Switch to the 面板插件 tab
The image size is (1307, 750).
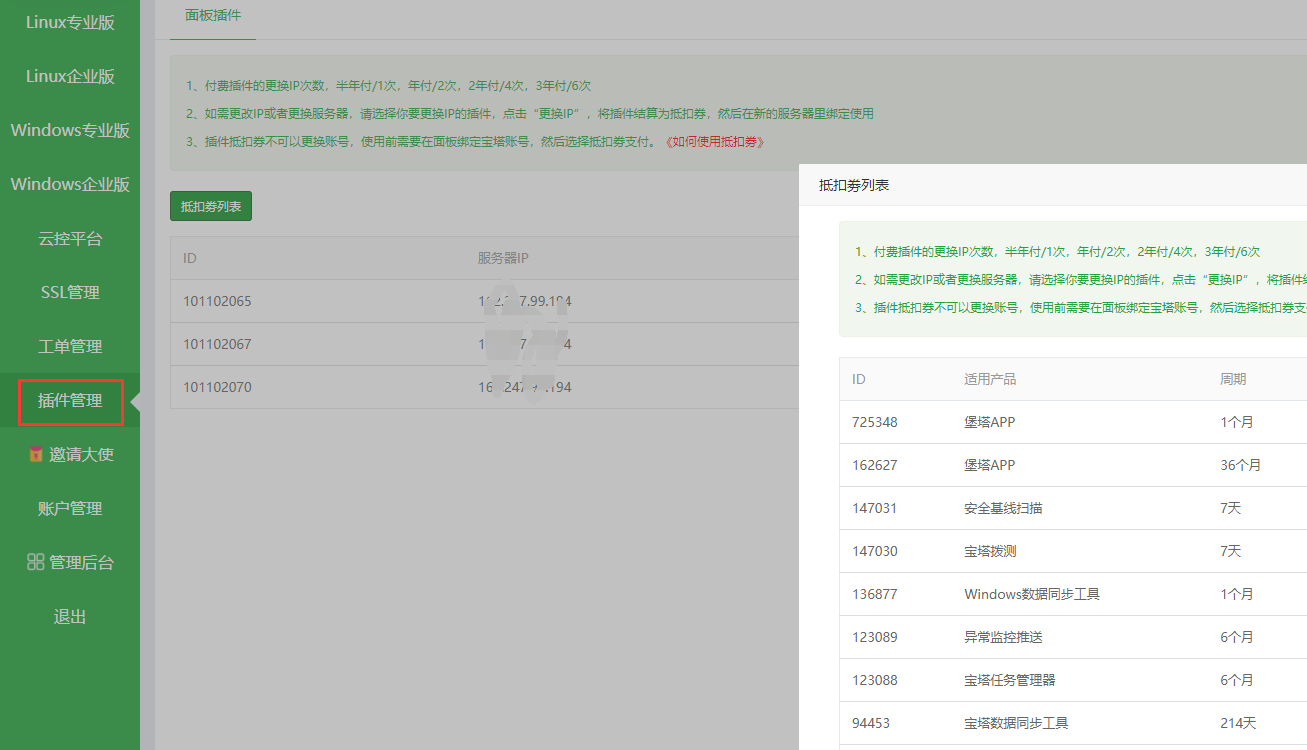[x=213, y=15]
